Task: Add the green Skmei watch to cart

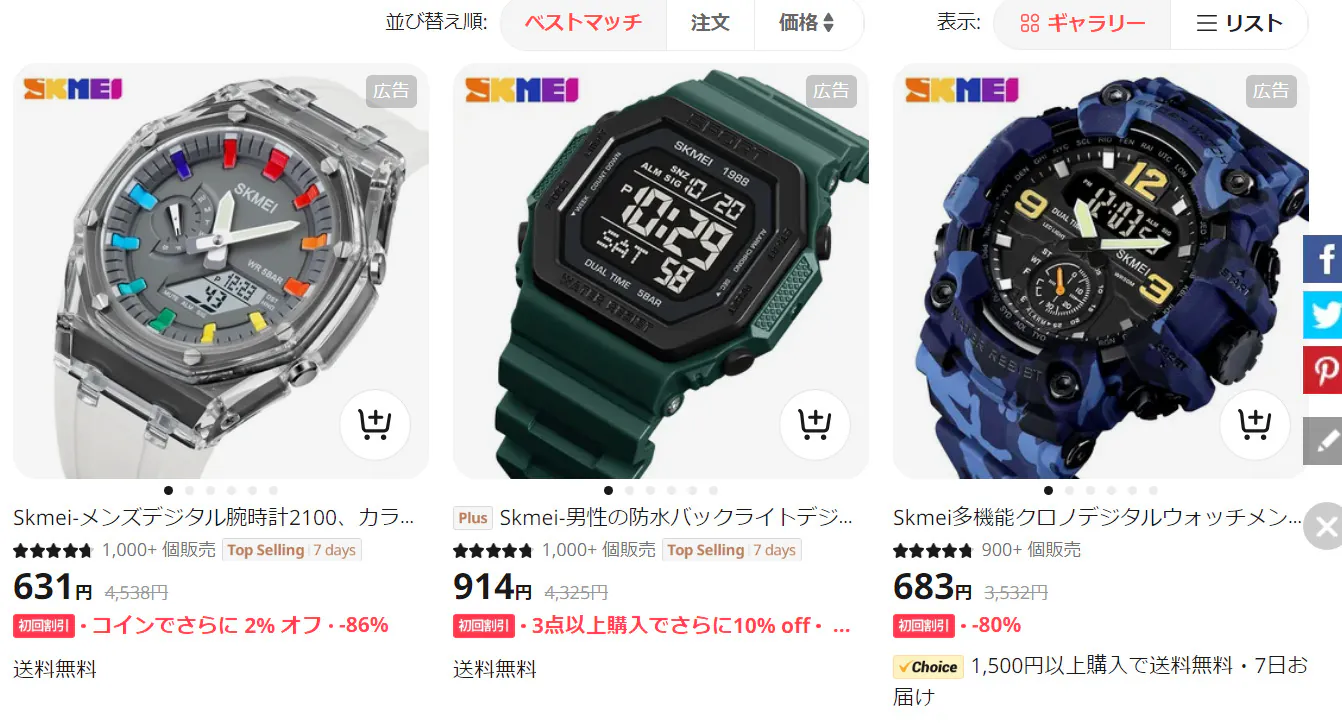Action: tap(815, 425)
